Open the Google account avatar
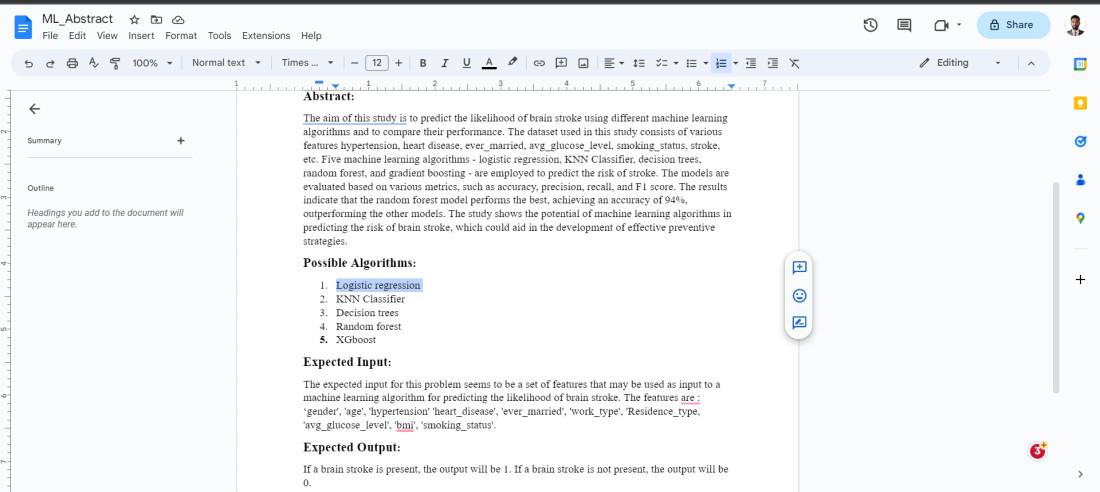The width and height of the screenshot is (1100, 492). pyautogui.click(x=1075, y=25)
